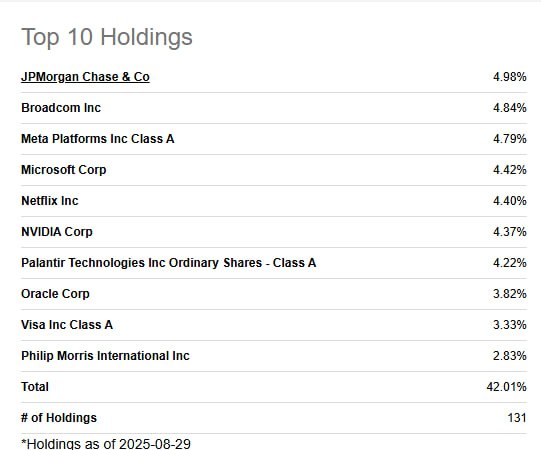Select the NVIDIA Corp holding name
Image resolution: width=541 pixels, height=450 pixels.
pos(57,232)
